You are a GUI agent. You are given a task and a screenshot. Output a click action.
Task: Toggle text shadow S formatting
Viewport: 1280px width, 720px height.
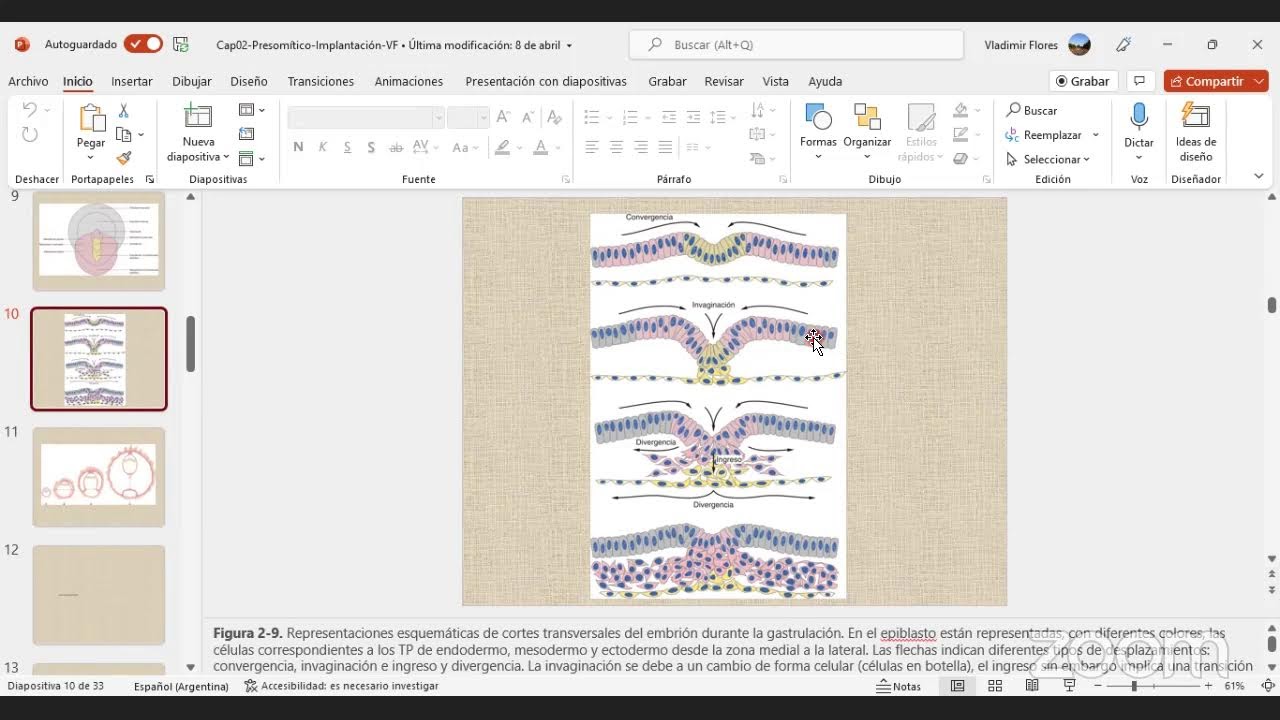pyautogui.click(x=371, y=147)
